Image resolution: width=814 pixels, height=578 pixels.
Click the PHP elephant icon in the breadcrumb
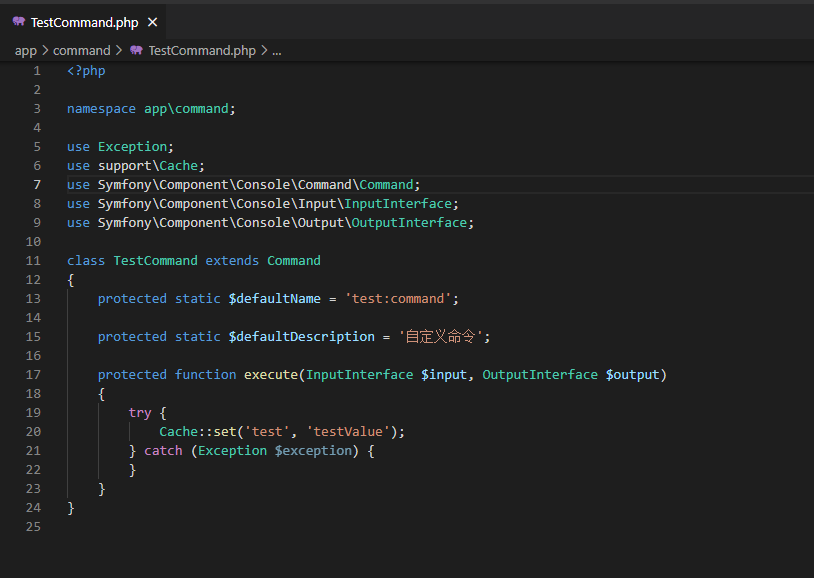click(136, 50)
